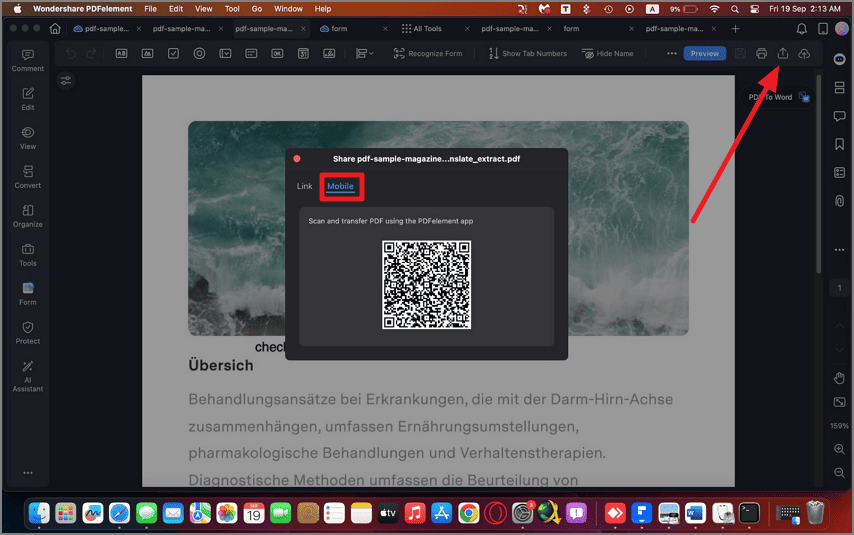Click the vertical document scrollbar

tap(819, 174)
